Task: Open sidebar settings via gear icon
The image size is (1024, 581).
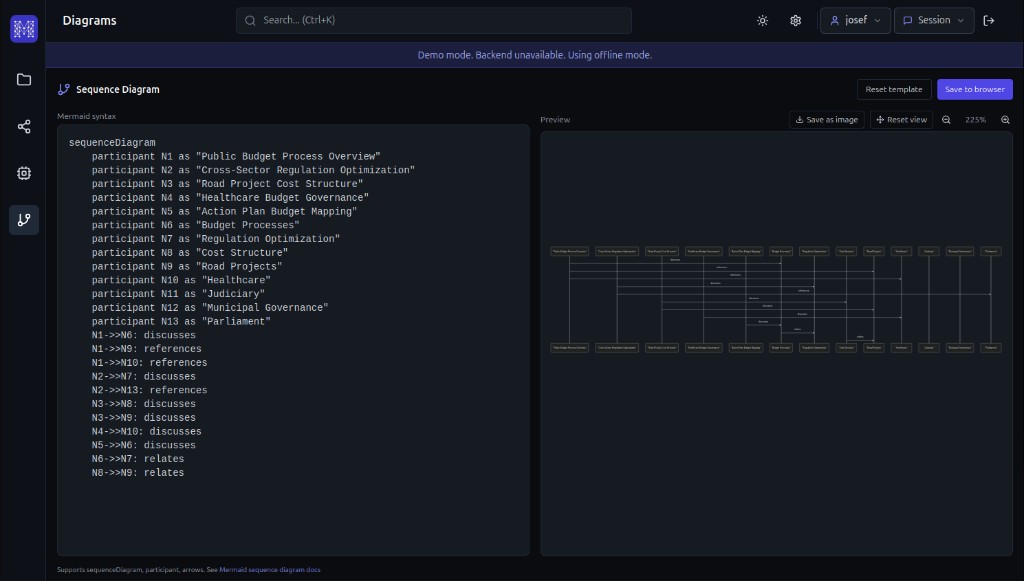Action: (x=22, y=173)
